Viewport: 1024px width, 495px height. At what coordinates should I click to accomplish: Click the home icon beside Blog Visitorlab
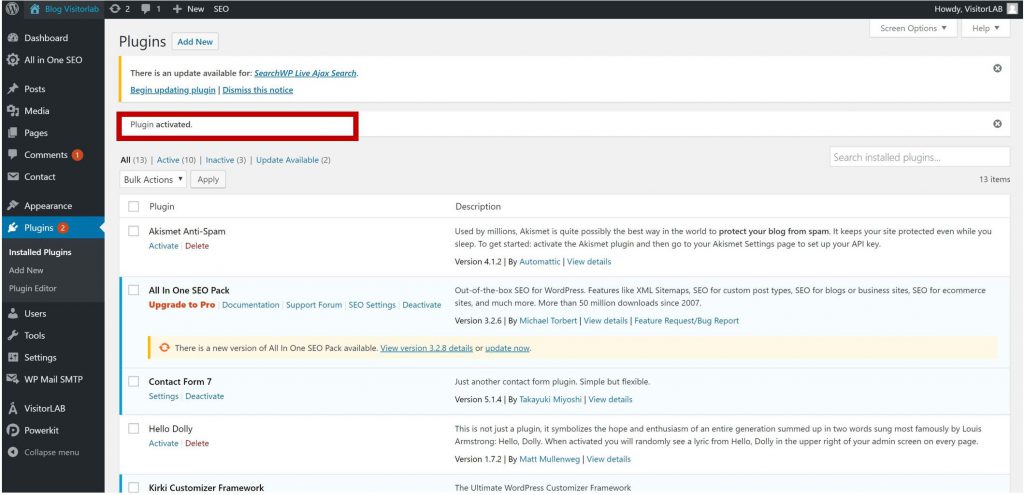[x=35, y=9]
